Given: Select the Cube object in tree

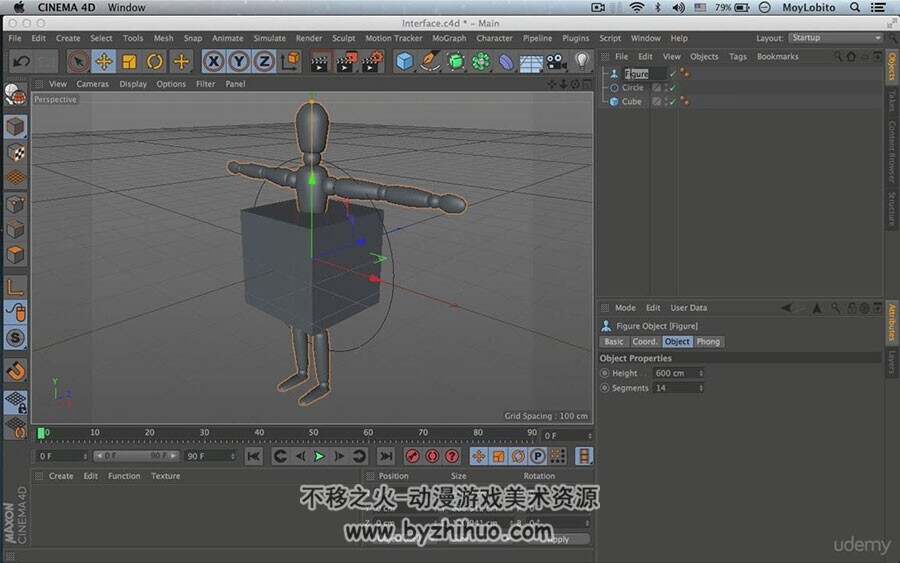Looking at the screenshot, I should pyautogui.click(x=631, y=102).
